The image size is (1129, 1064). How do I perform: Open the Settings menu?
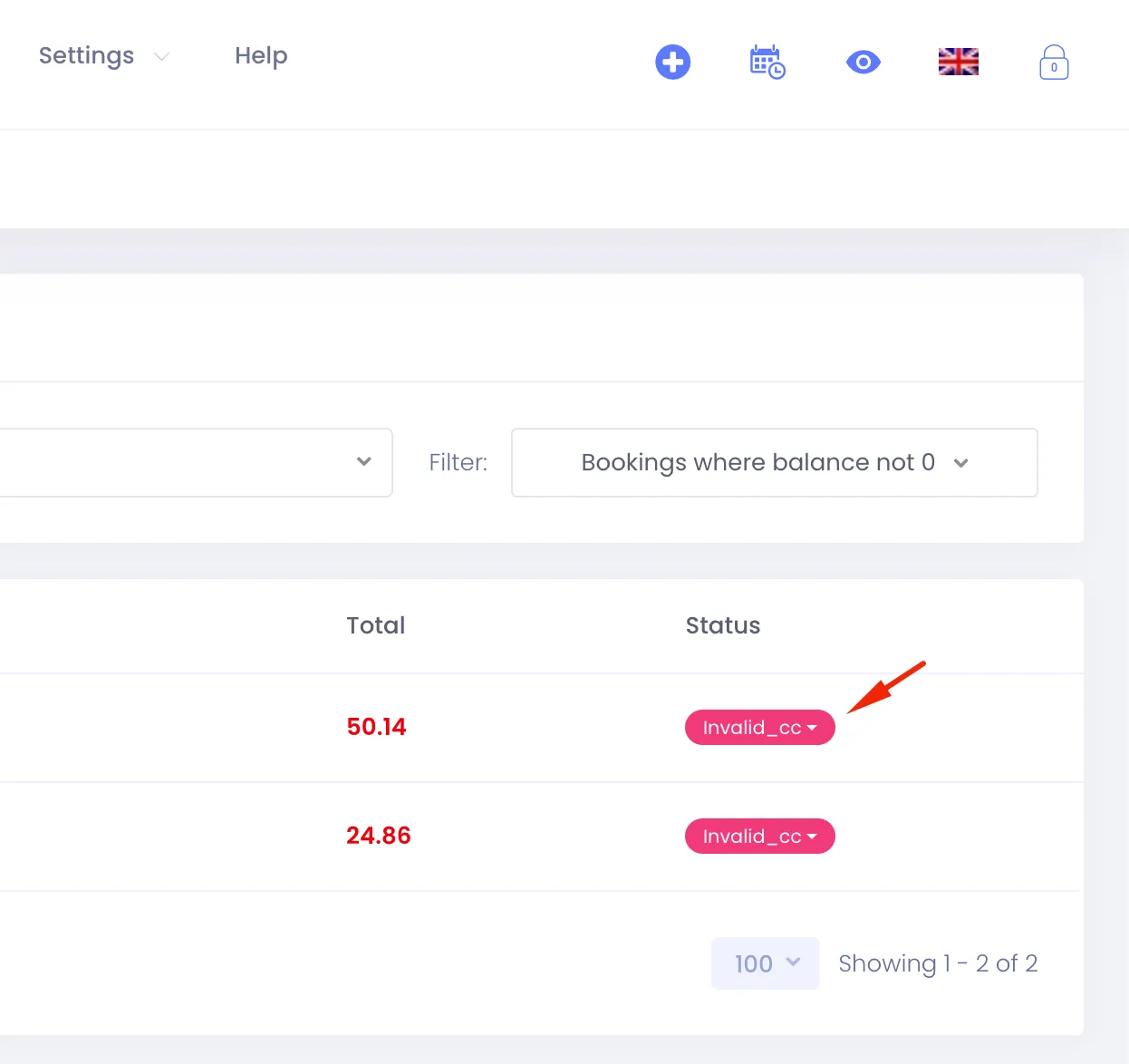[x=86, y=56]
